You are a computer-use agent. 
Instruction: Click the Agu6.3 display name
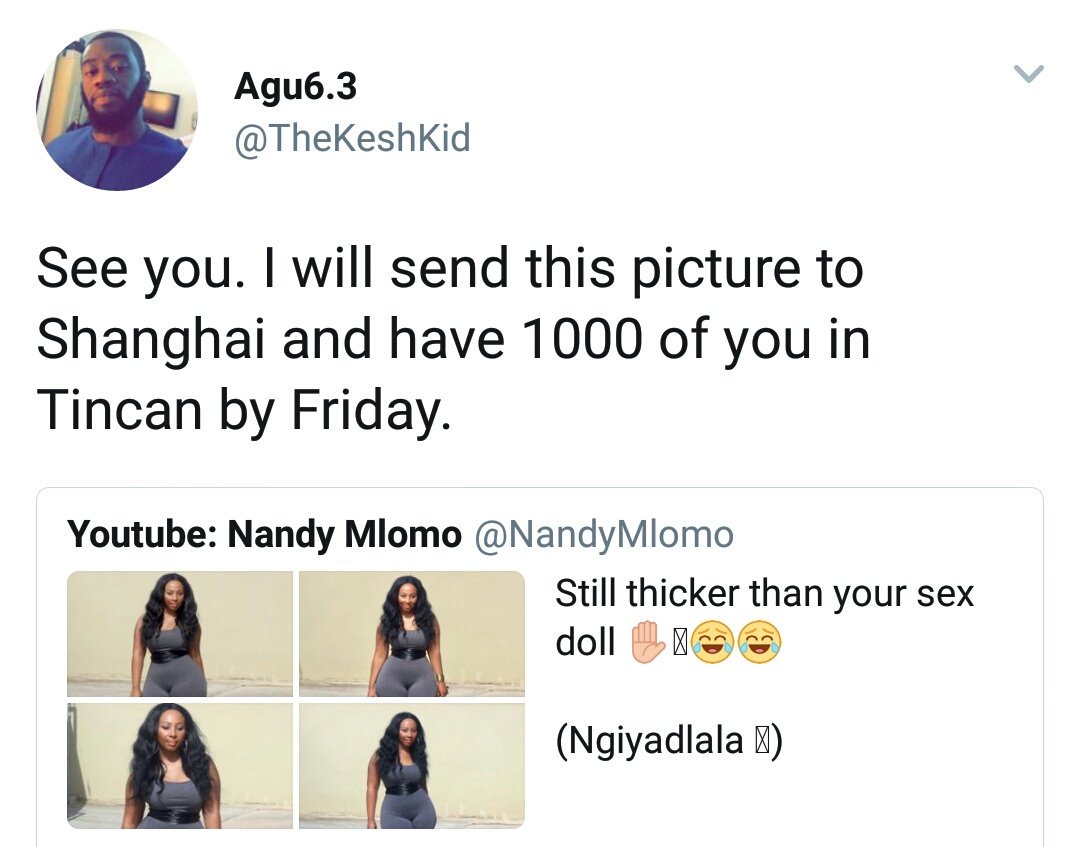pyautogui.click(x=295, y=87)
